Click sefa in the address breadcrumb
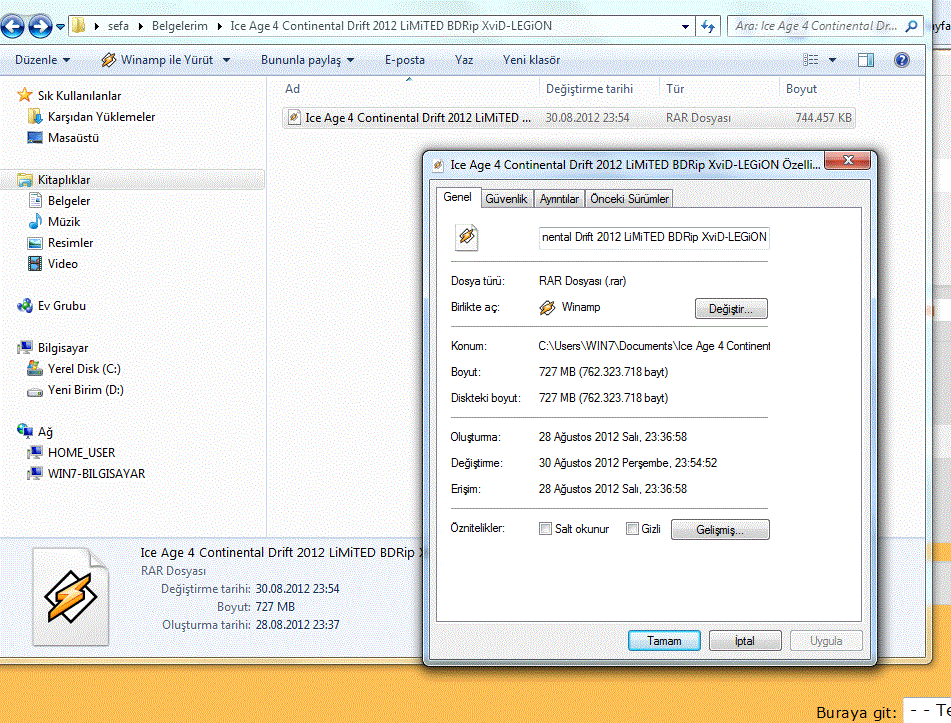The width and height of the screenshot is (951, 723). [x=118, y=26]
